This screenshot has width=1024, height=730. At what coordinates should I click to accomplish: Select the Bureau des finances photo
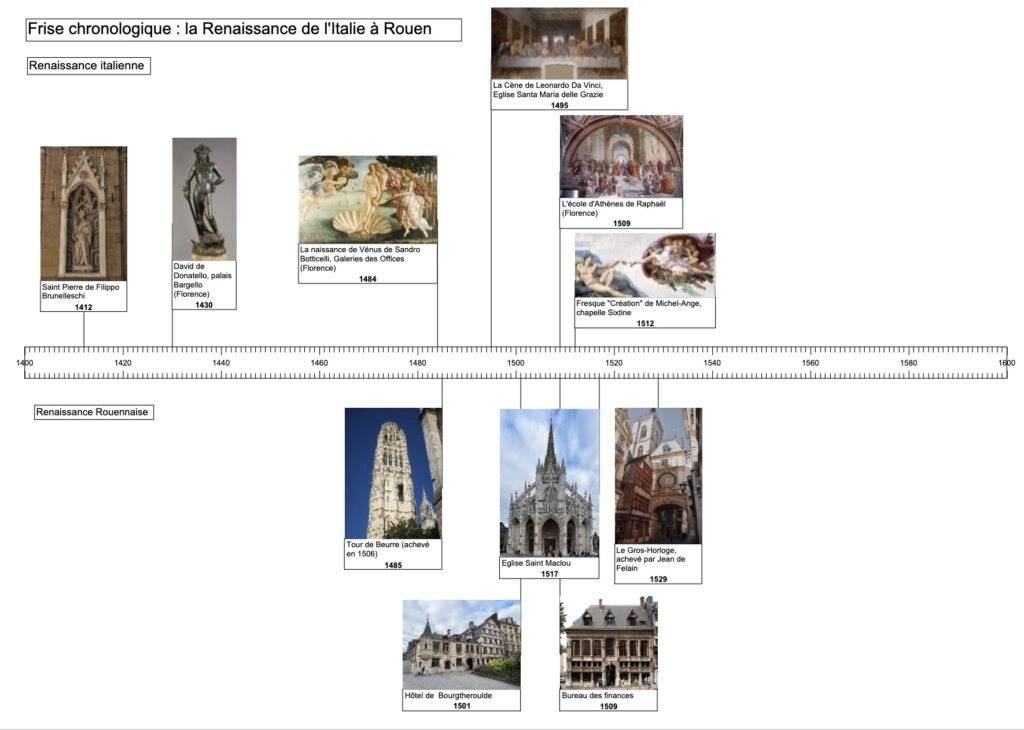point(609,644)
